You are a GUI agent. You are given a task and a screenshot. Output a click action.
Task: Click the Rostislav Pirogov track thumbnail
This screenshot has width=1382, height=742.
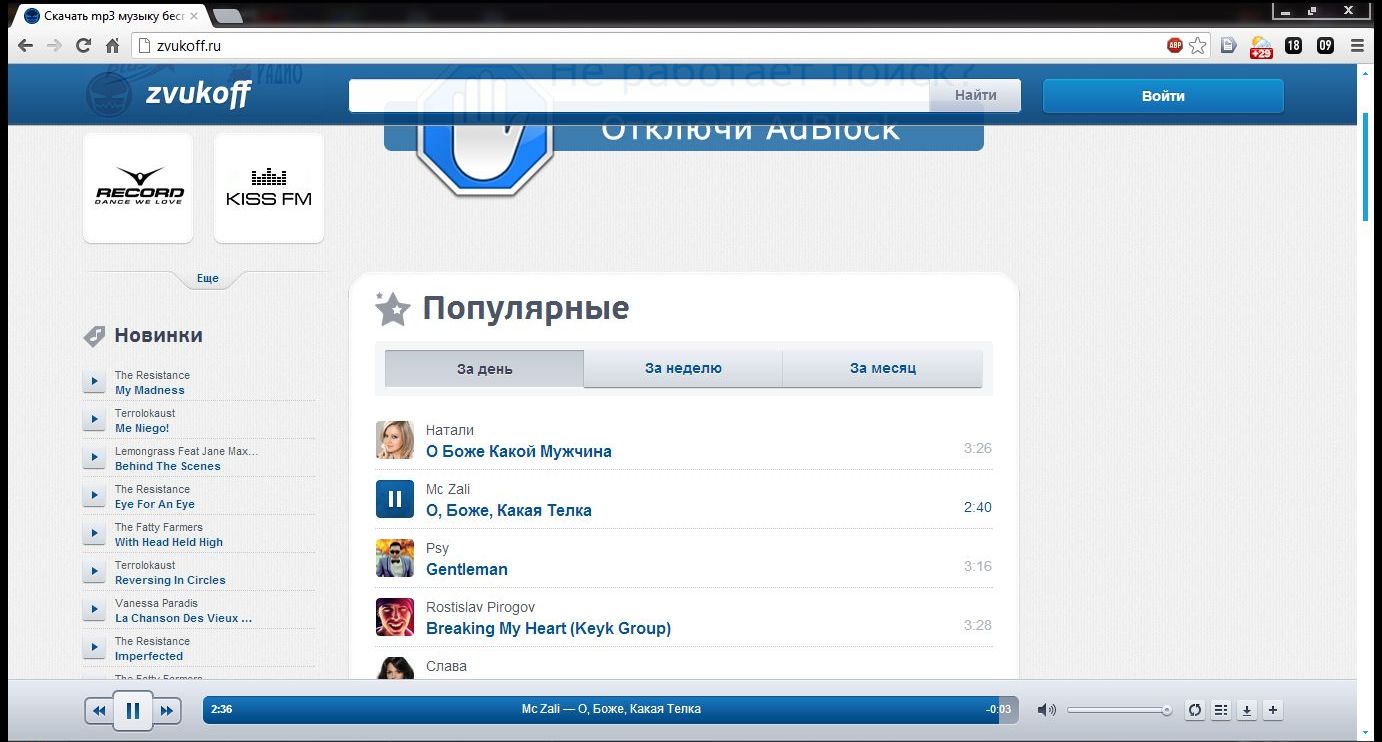pos(395,617)
